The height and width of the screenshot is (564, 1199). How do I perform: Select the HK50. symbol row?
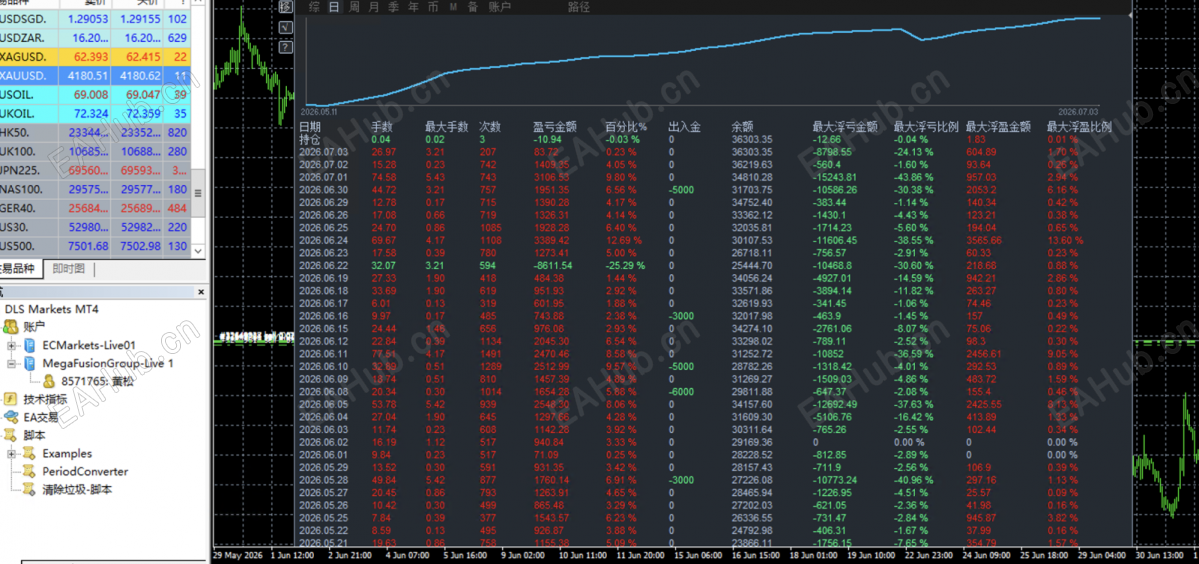[94, 132]
